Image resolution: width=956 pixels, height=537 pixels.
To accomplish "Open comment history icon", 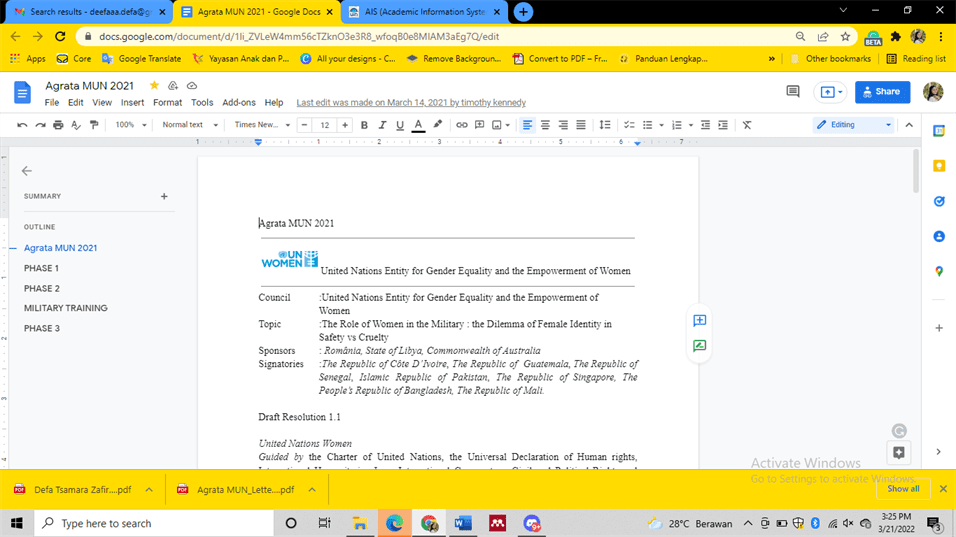I will click(x=793, y=92).
